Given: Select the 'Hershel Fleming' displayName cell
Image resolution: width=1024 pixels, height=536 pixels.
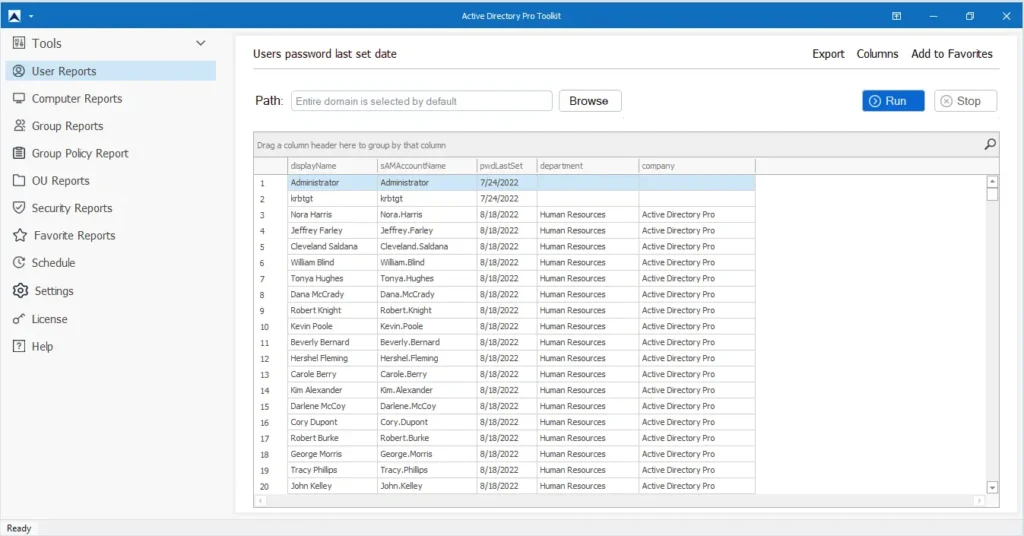Looking at the screenshot, I should [332, 358].
